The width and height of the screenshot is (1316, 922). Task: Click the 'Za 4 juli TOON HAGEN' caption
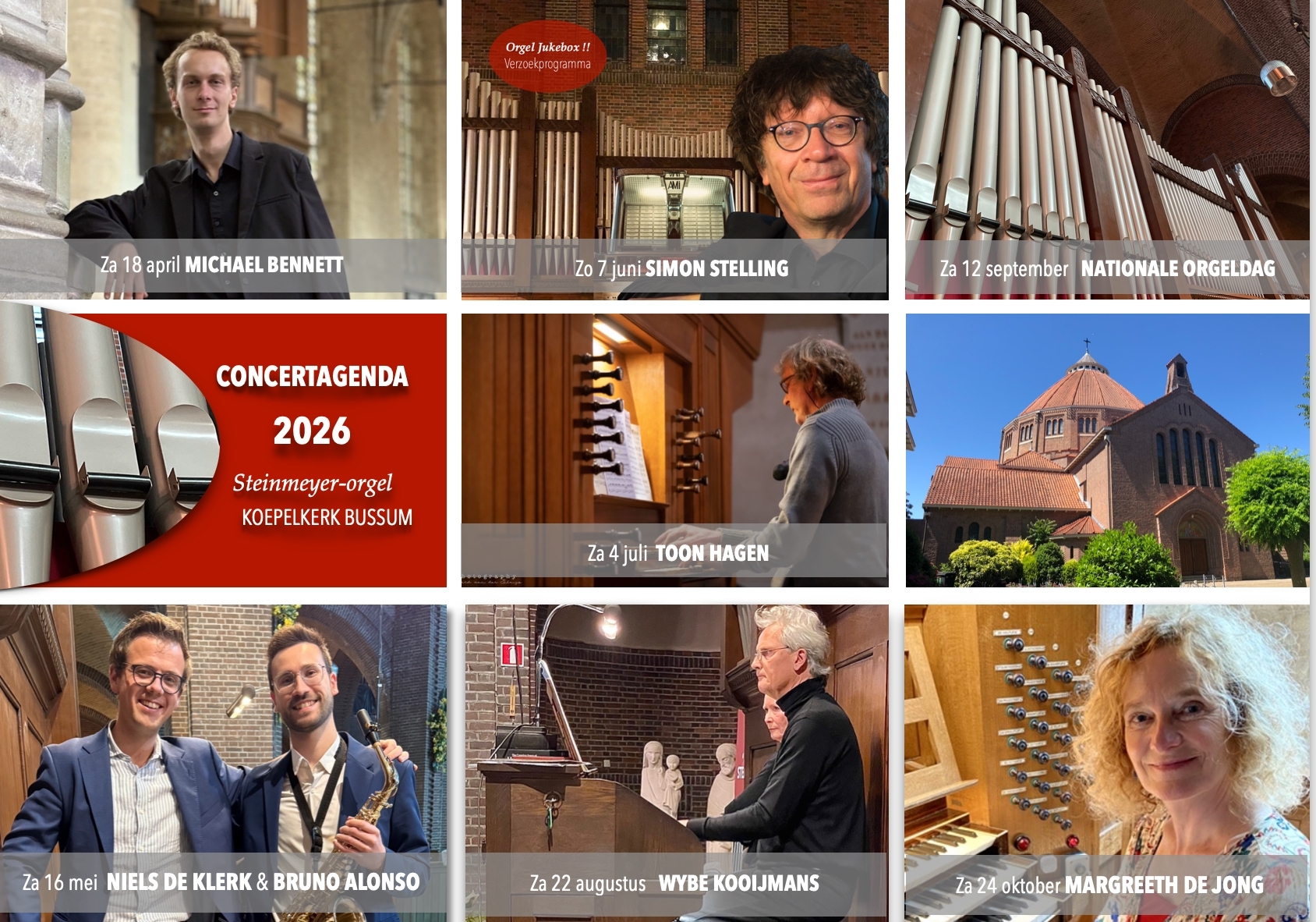(x=677, y=553)
